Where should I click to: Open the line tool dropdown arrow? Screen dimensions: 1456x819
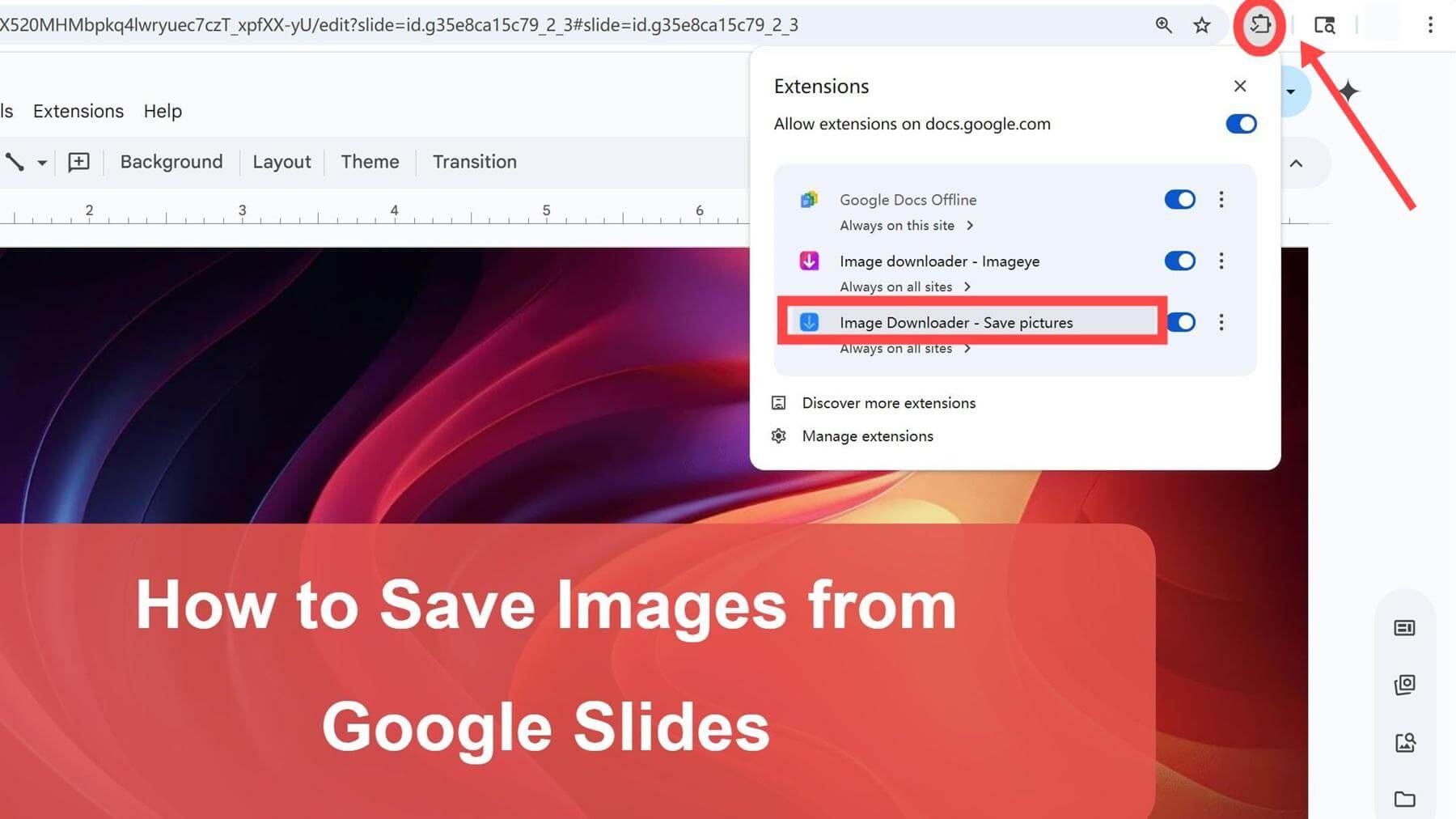click(42, 163)
